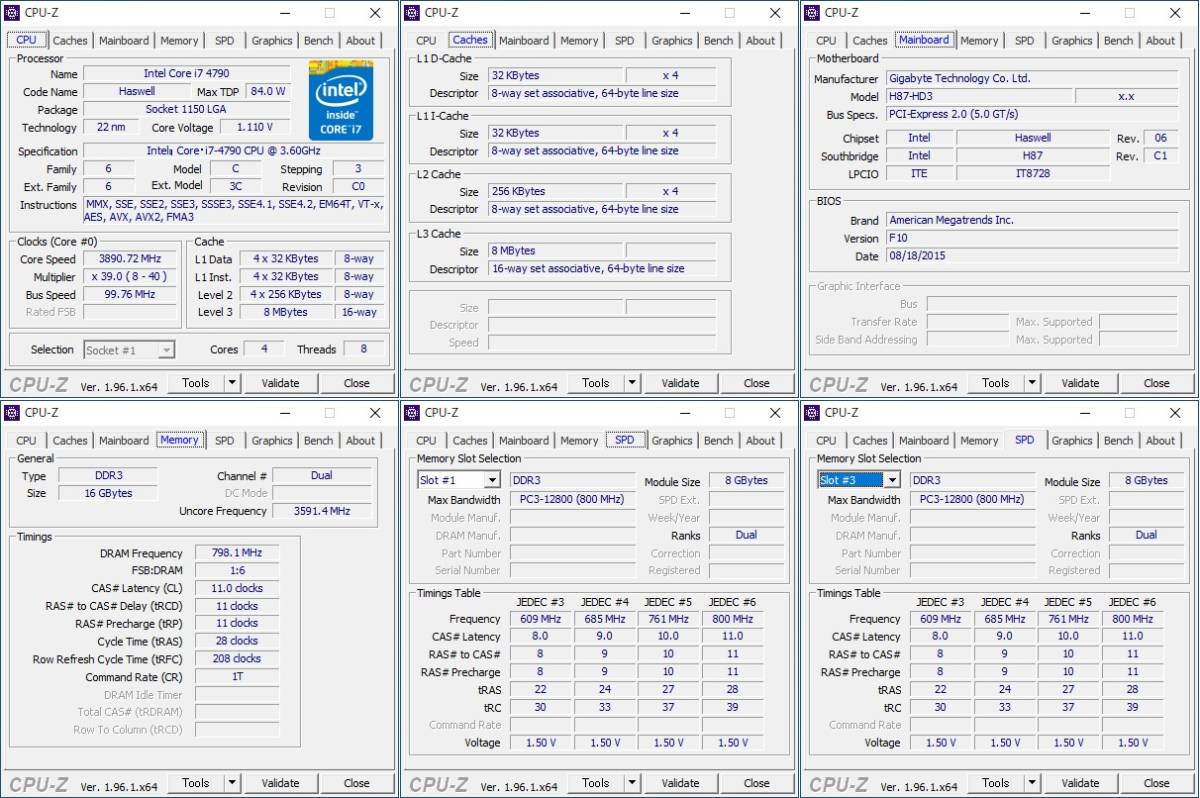This screenshot has height=798, width=1200.
Task: Open Tools dropdown arrow in Mainboard window
Action: (x=1032, y=383)
